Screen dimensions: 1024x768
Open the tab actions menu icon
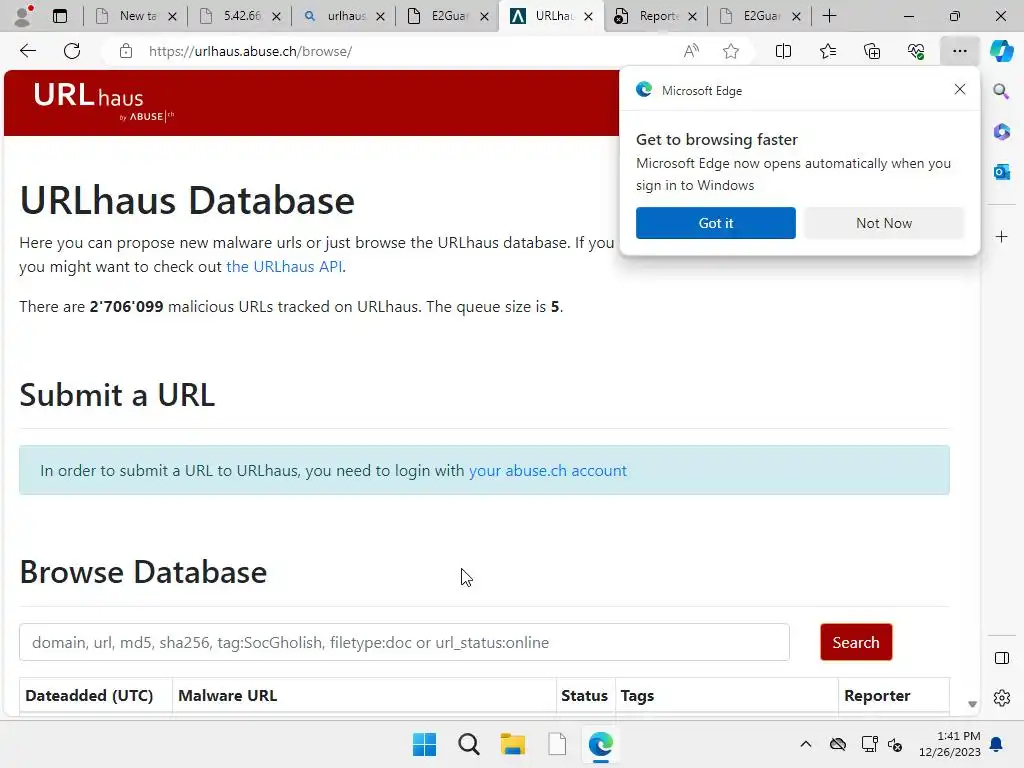(59, 16)
